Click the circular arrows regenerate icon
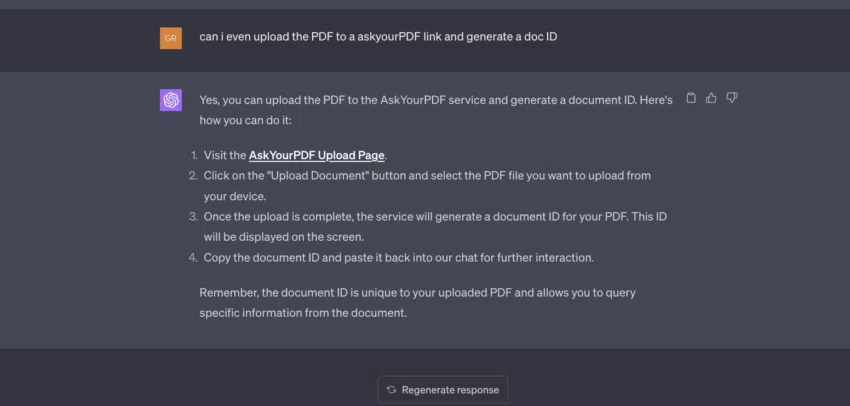 click(x=391, y=390)
